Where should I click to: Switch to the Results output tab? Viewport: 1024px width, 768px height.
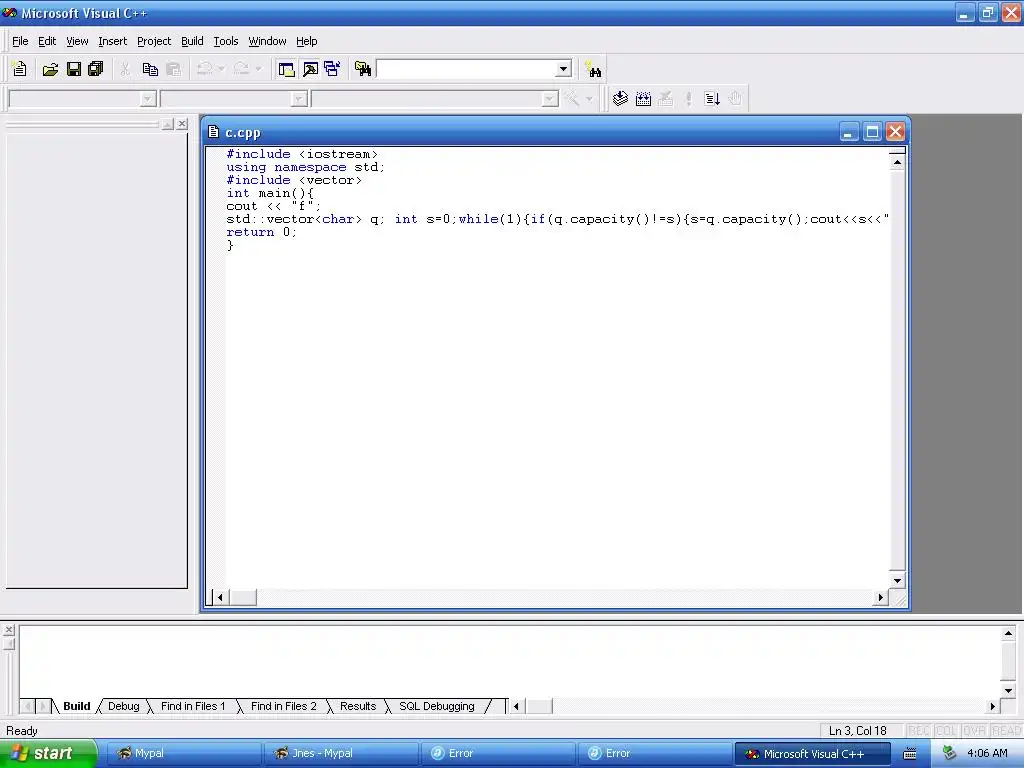click(x=358, y=706)
